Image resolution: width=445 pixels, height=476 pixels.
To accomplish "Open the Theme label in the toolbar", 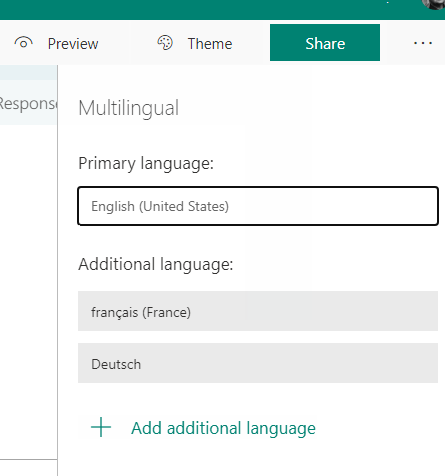I will coord(210,44).
